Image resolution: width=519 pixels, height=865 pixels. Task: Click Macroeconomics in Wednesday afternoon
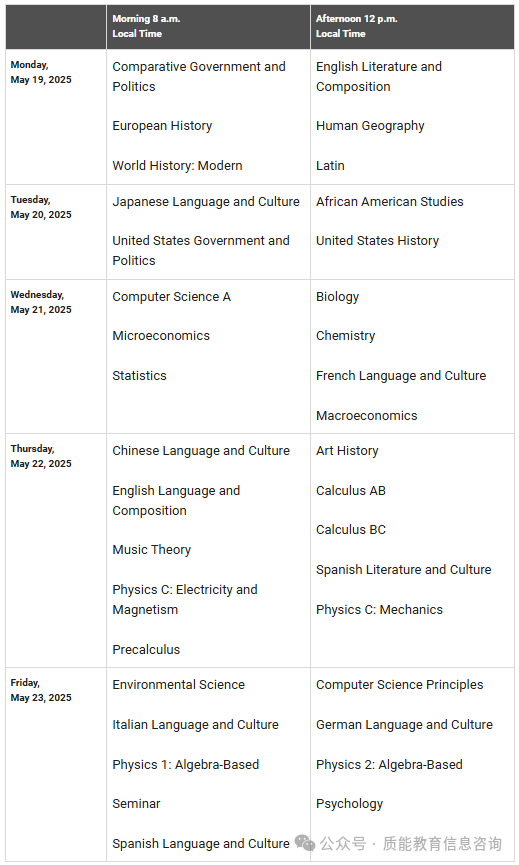coord(367,416)
